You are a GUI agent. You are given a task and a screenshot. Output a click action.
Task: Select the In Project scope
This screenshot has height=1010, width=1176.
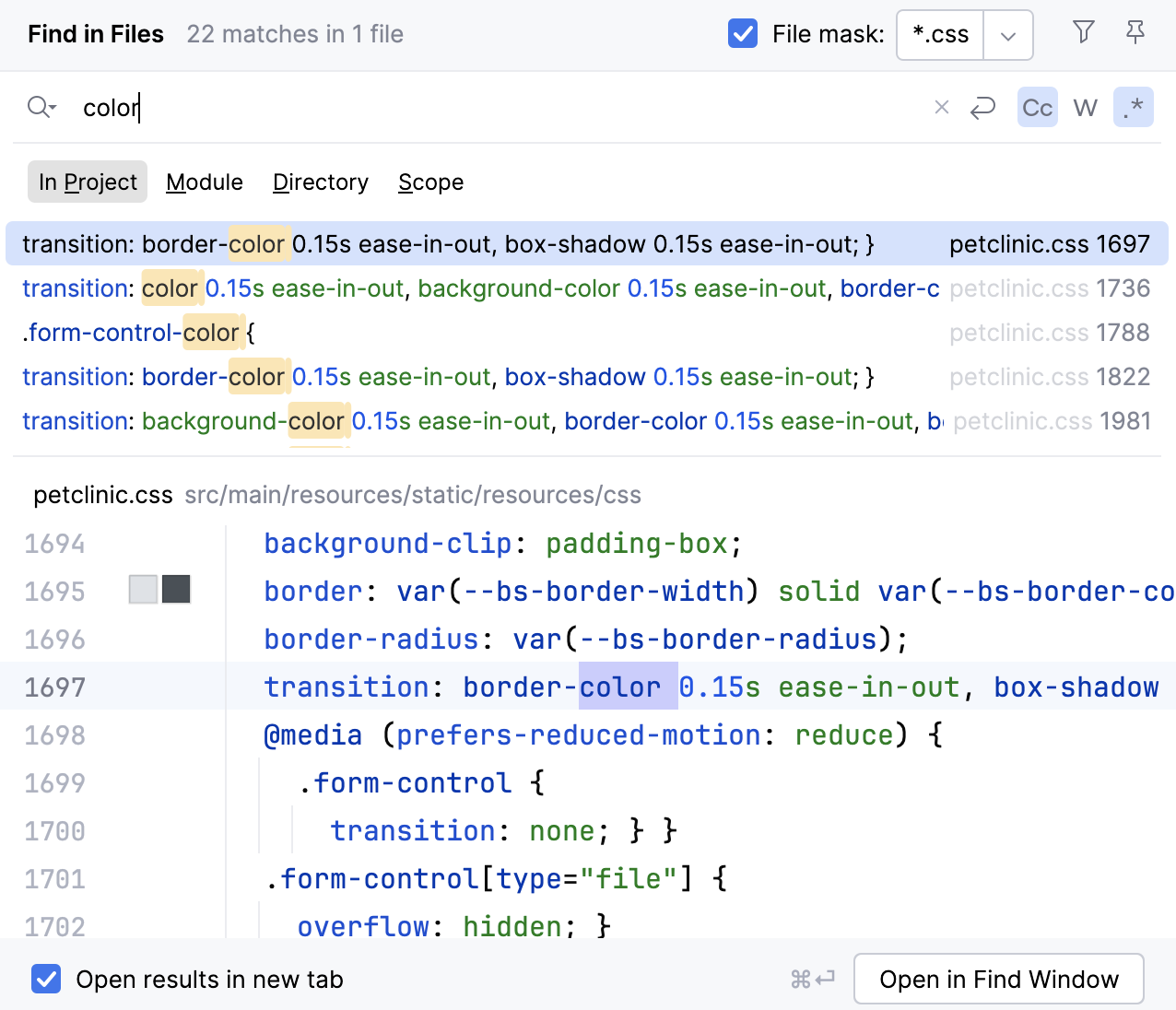tap(87, 182)
